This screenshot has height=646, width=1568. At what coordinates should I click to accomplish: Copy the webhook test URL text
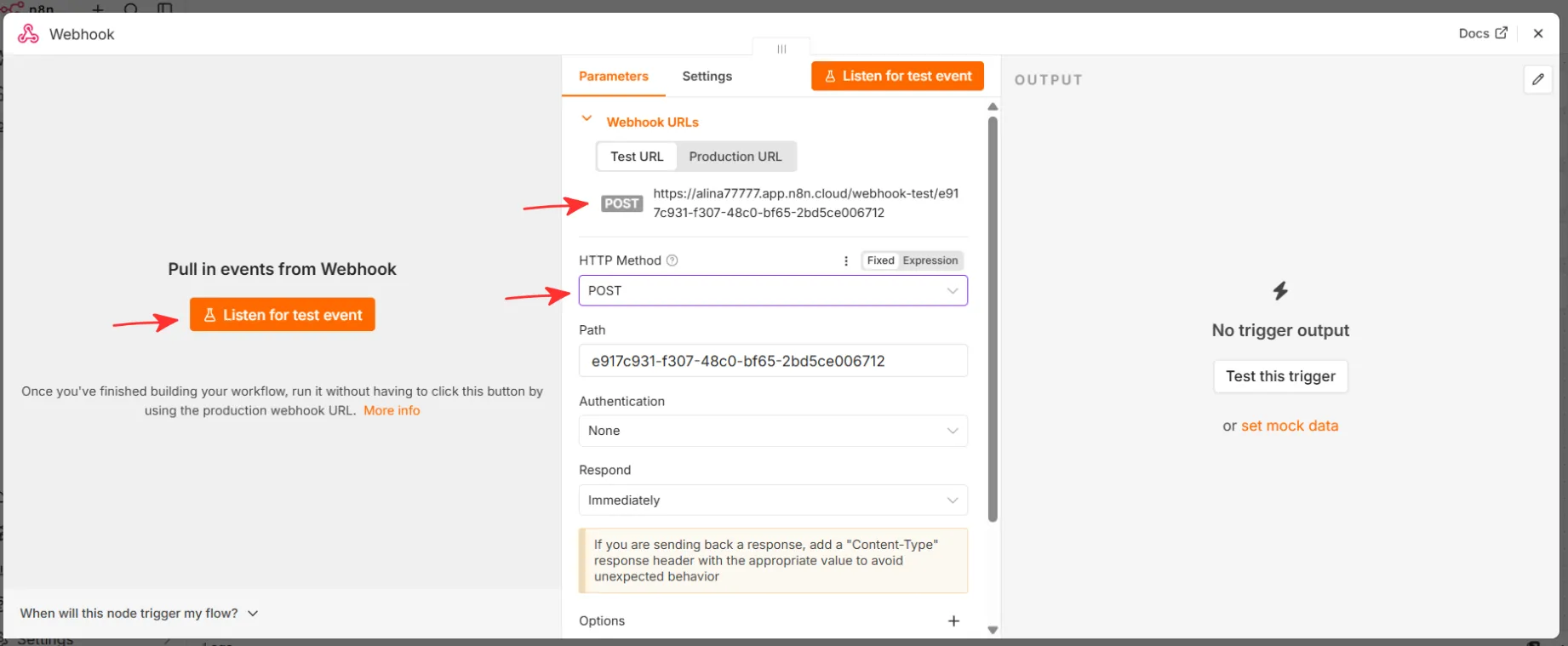pyautogui.click(x=806, y=203)
